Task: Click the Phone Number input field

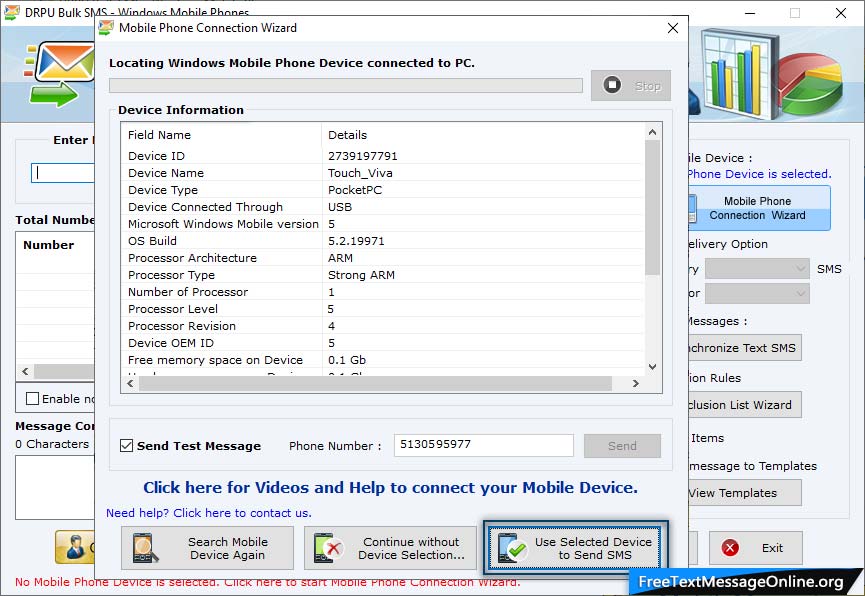Action: pos(484,445)
